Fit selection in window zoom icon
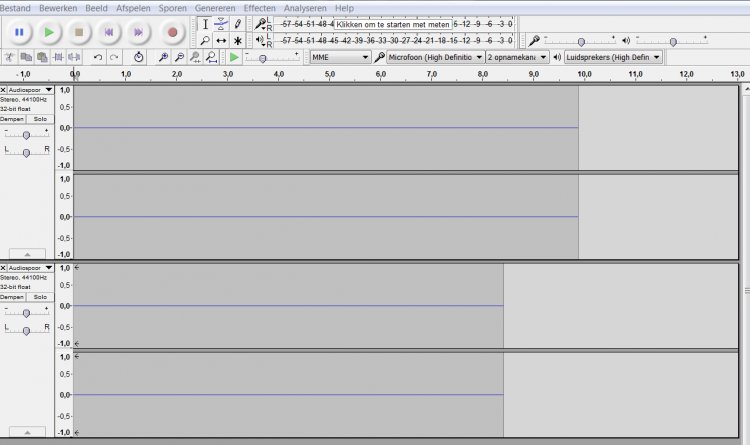This screenshot has width=750, height=445. (x=195, y=57)
